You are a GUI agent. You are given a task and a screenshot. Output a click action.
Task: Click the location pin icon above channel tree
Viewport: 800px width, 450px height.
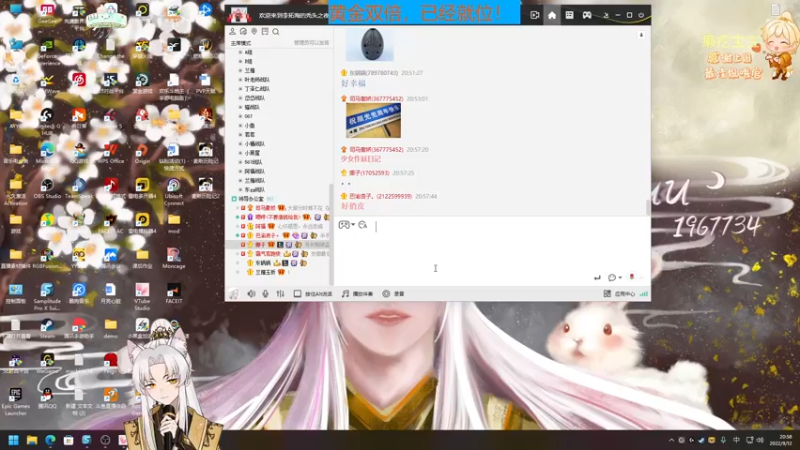(x=254, y=32)
